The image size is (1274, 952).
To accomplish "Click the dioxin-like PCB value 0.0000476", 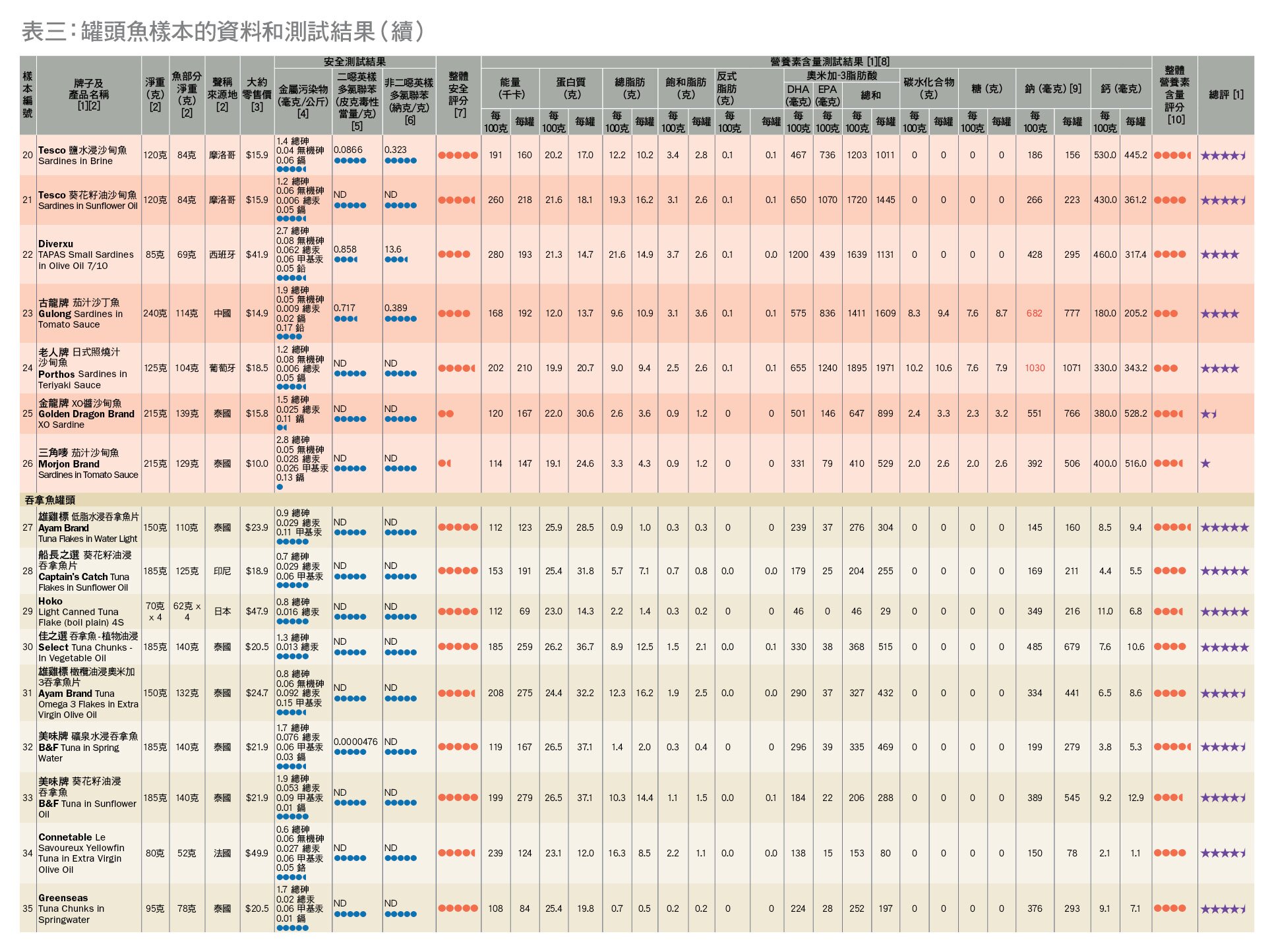I will 355,742.
